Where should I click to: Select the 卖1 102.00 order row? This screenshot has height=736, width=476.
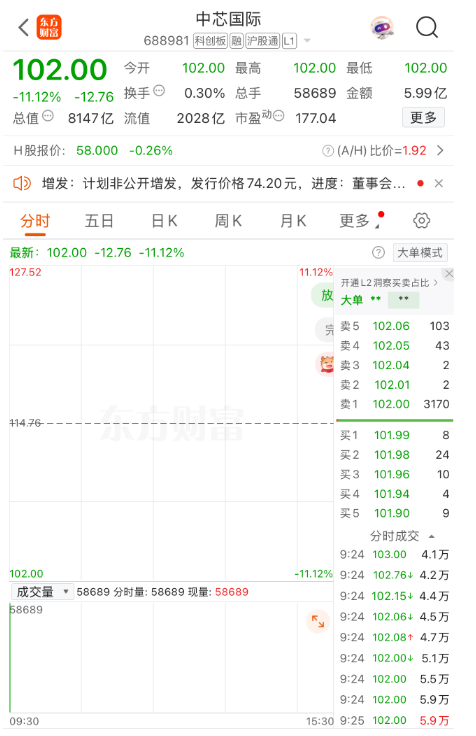[x=394, y=404]
